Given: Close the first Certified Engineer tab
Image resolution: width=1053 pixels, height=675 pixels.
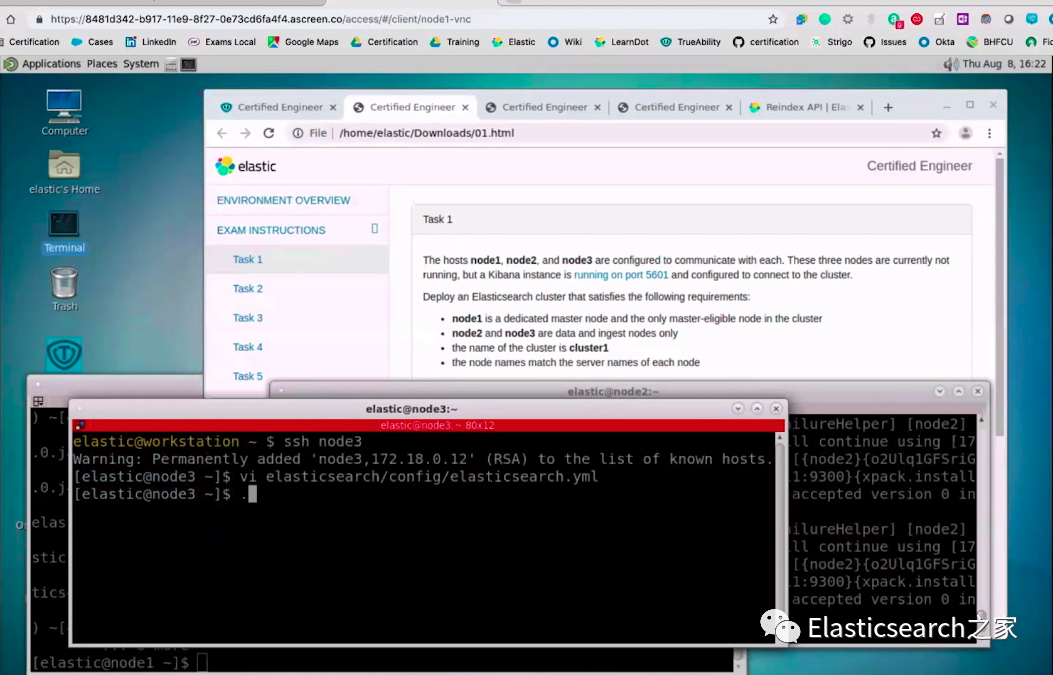Looking at the screenshot, I should pos(332,107).
